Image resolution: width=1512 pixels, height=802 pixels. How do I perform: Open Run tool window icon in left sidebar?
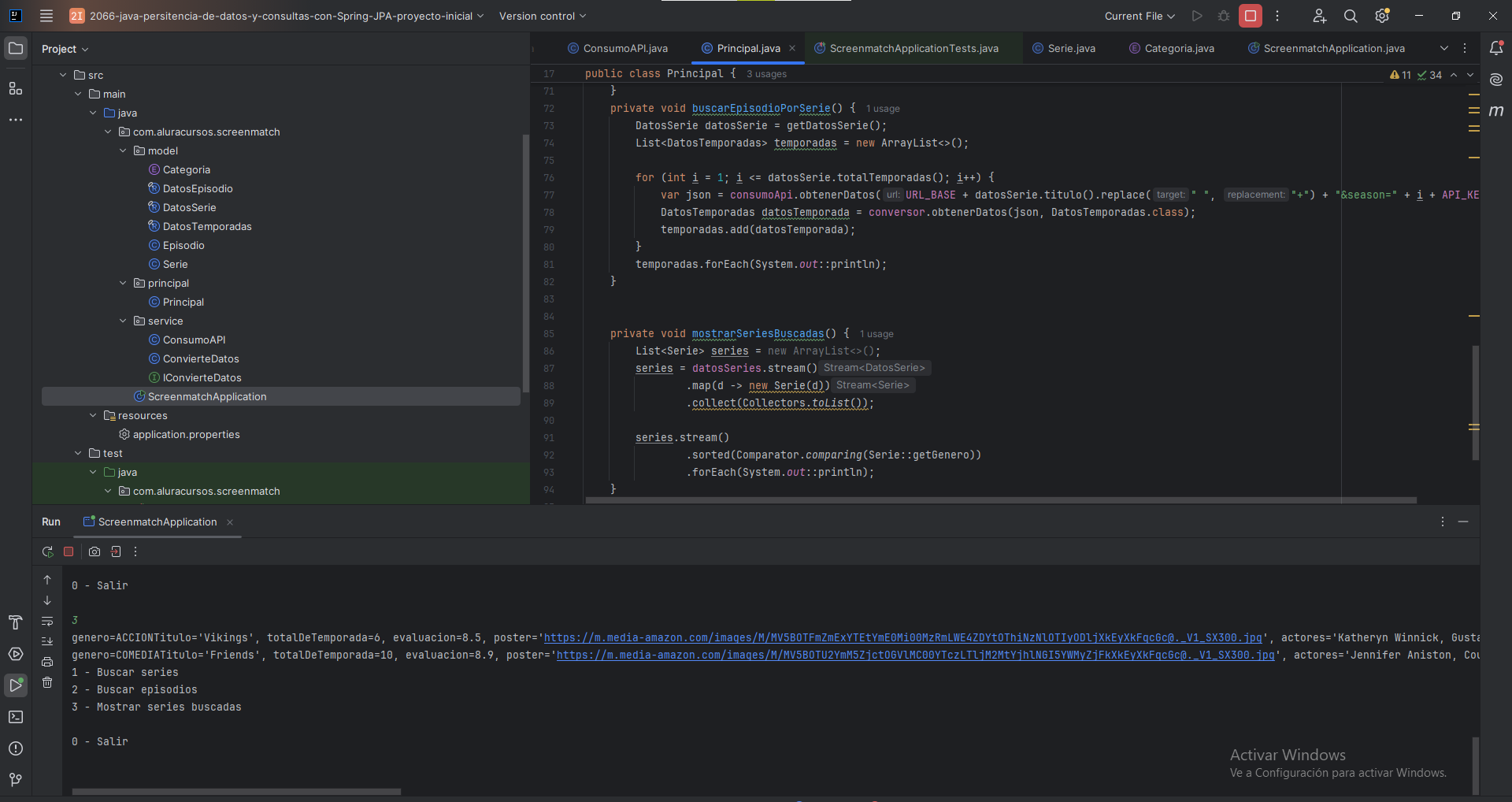[x=16, y=685]
